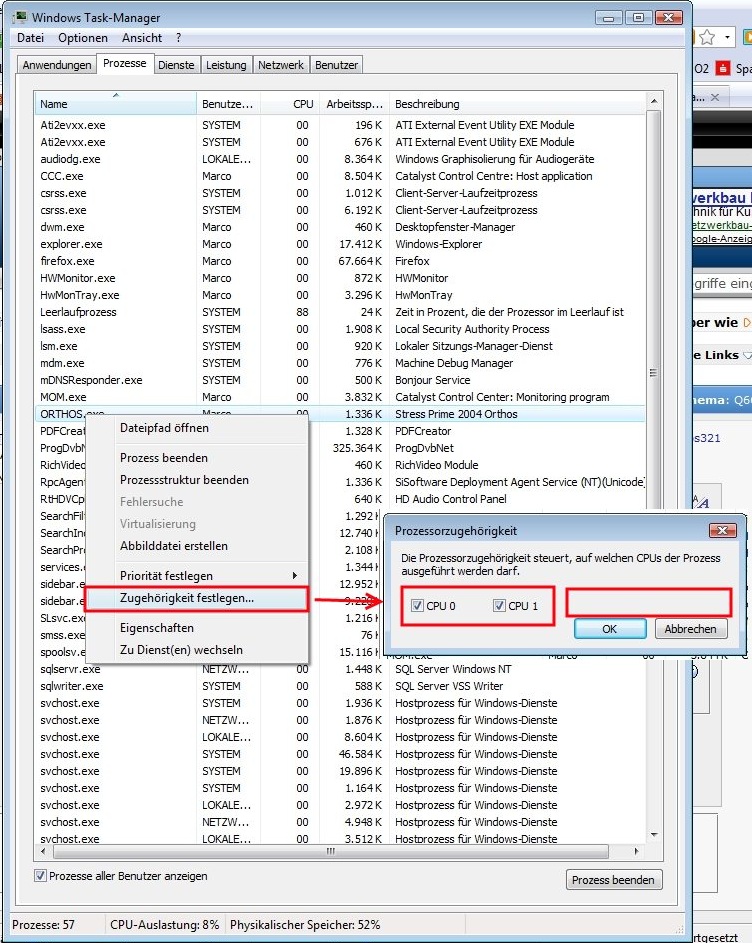Sort by the Beschreibung column header
The width and height of the screenshot is (752, 943).
coord(517,103)
